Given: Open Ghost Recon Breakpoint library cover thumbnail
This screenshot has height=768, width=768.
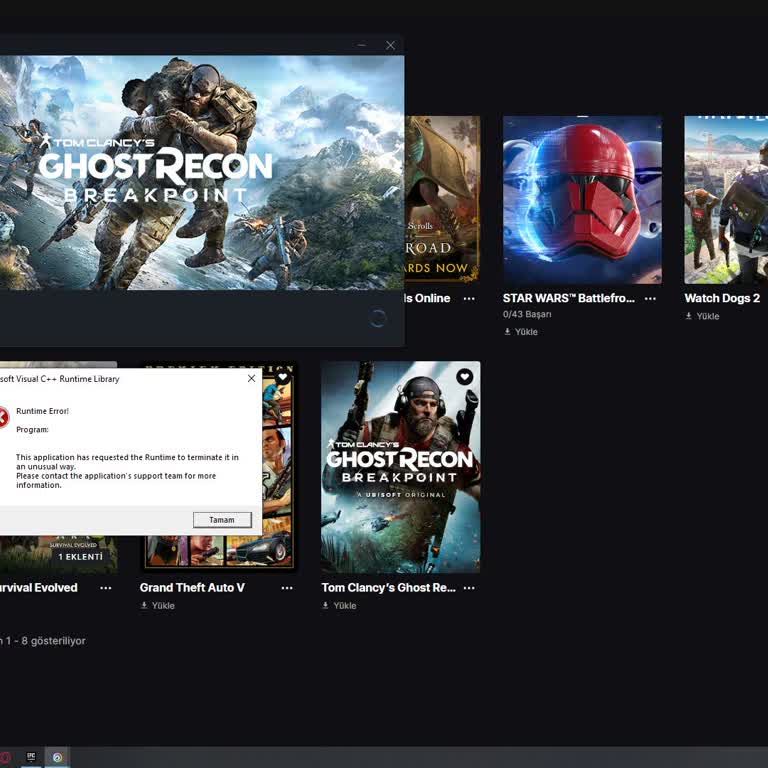Looking at the screenshot, I should point(401,467).
